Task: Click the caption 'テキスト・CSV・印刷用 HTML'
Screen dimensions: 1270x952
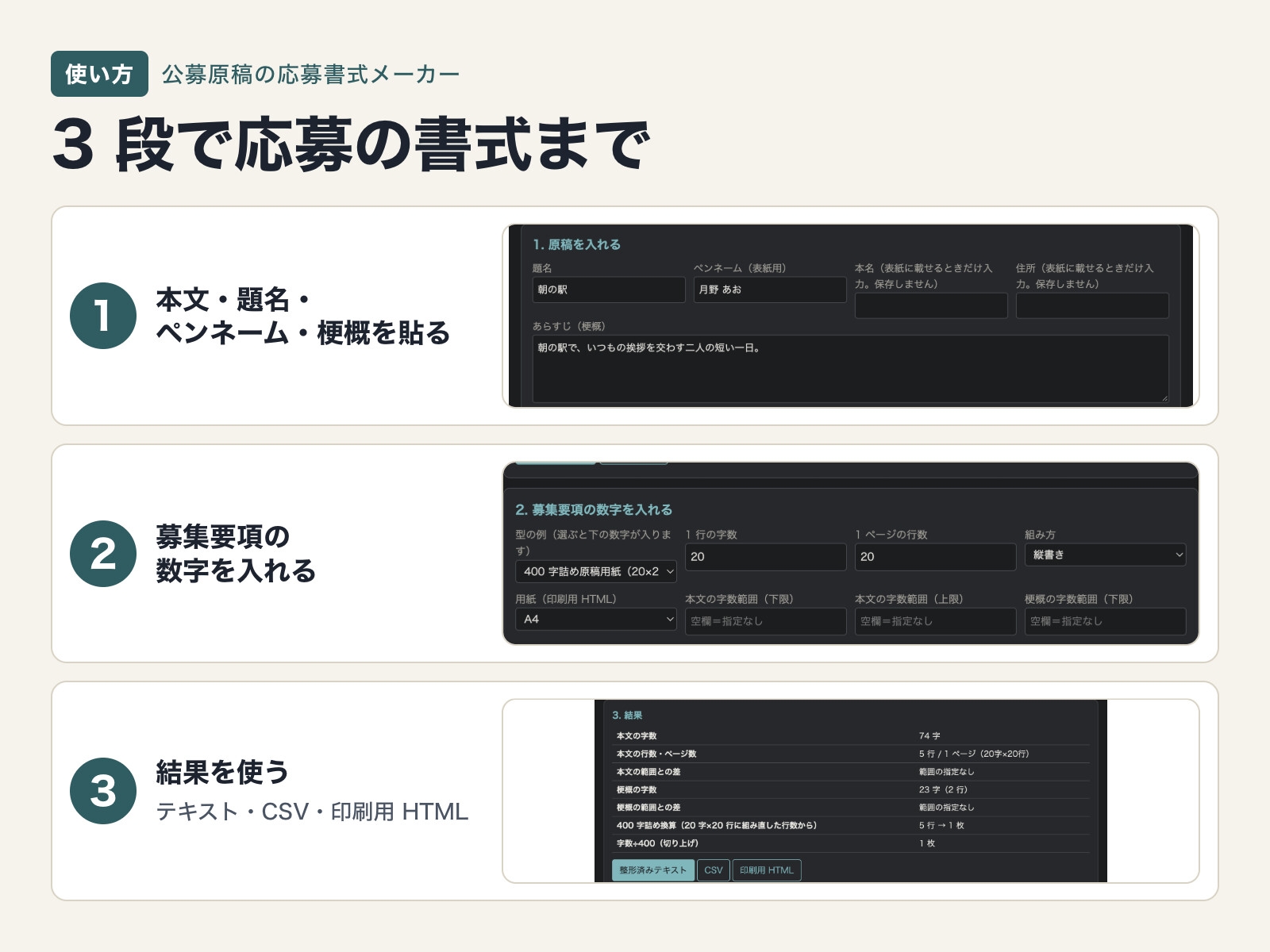Action: [x=312, y=812]
